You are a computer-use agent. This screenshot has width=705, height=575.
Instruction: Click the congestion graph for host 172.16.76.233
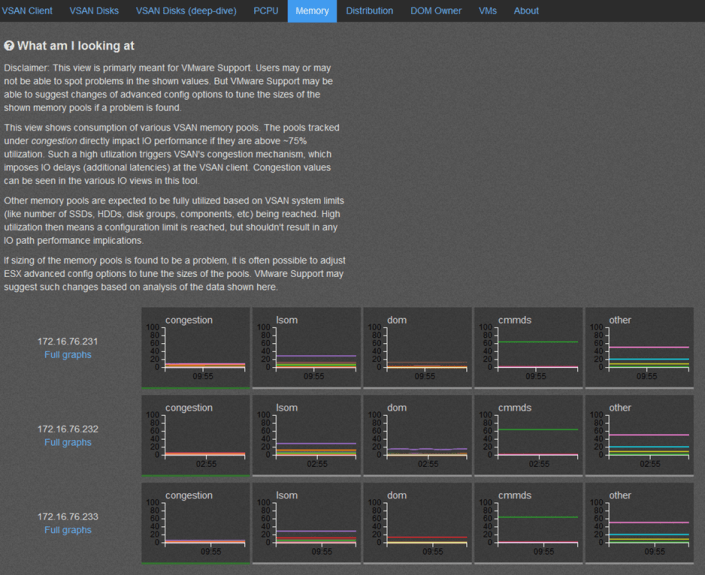195,523
